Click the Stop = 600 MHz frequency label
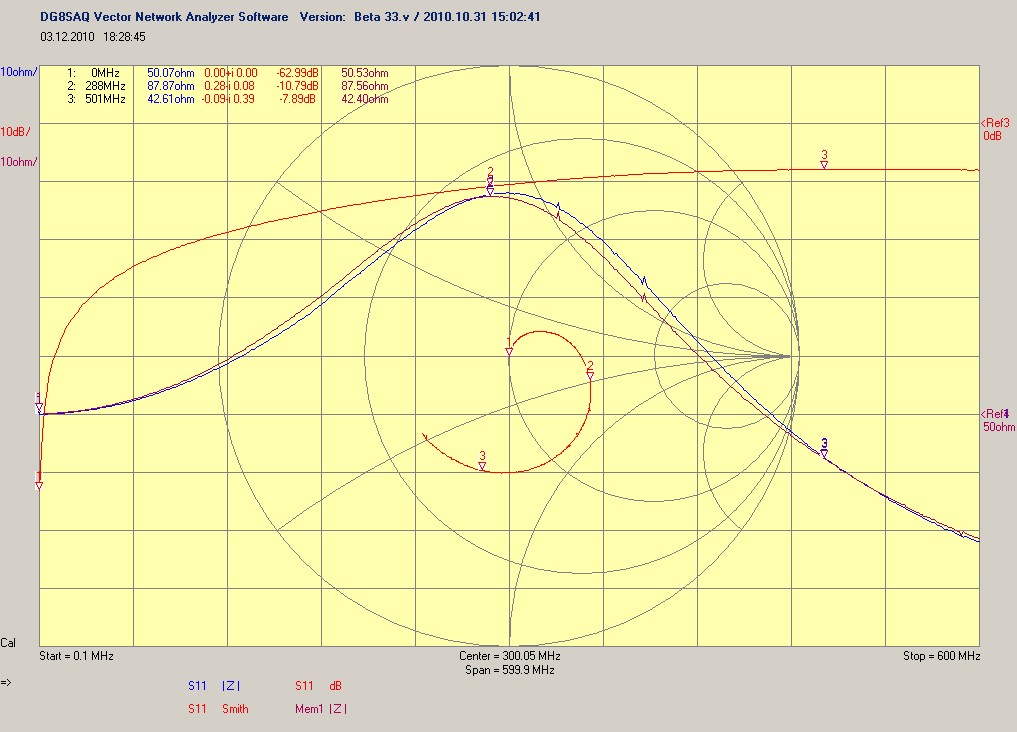Viewport: 1017px width, 732px height. coord(941,656)
